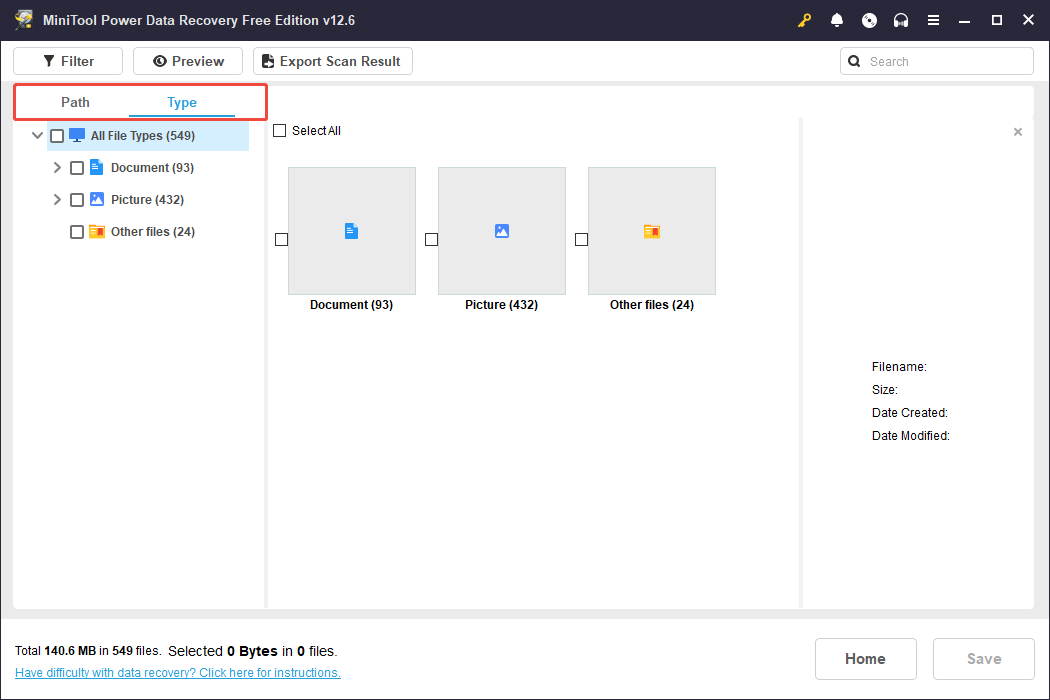Click the key register icon in title bar
This screenshot has height=700, width=1050.
(804, 20)
